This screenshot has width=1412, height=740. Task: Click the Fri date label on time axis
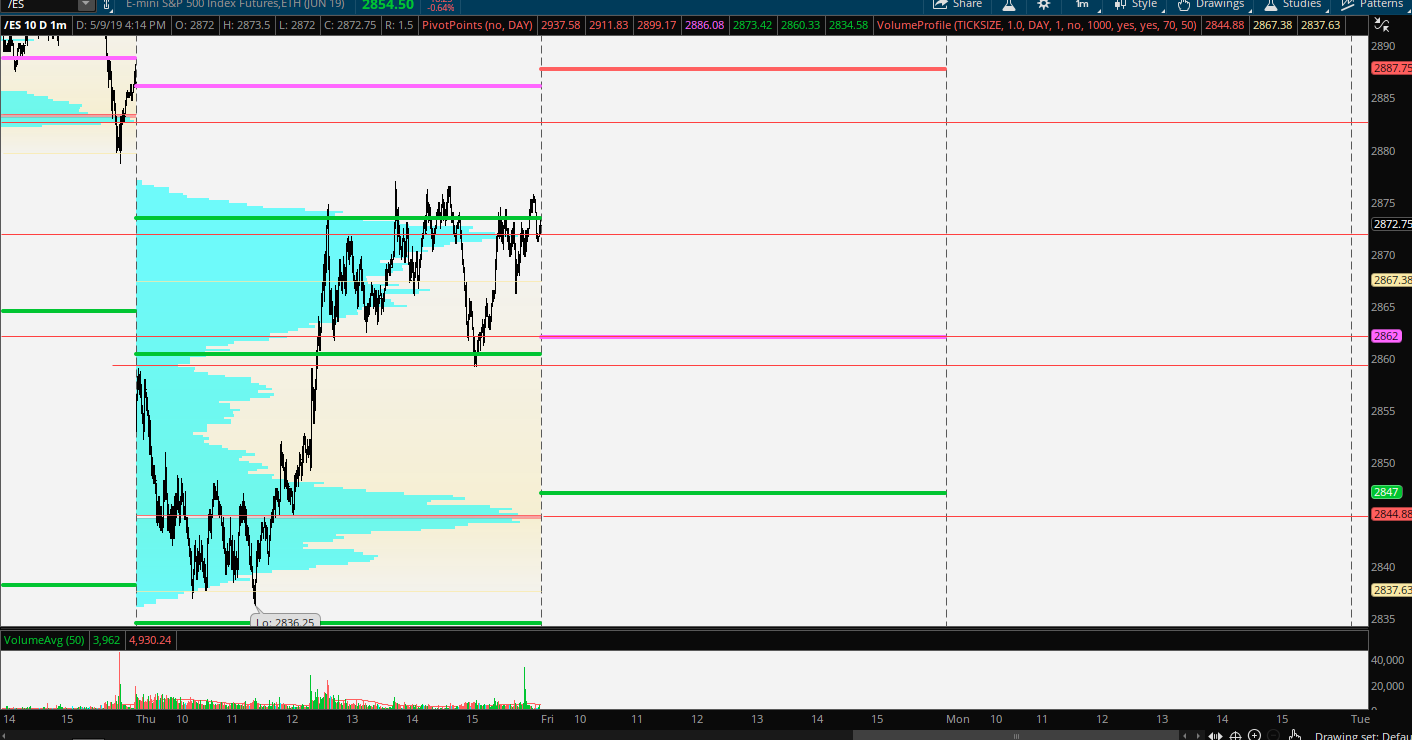point(548,719)
